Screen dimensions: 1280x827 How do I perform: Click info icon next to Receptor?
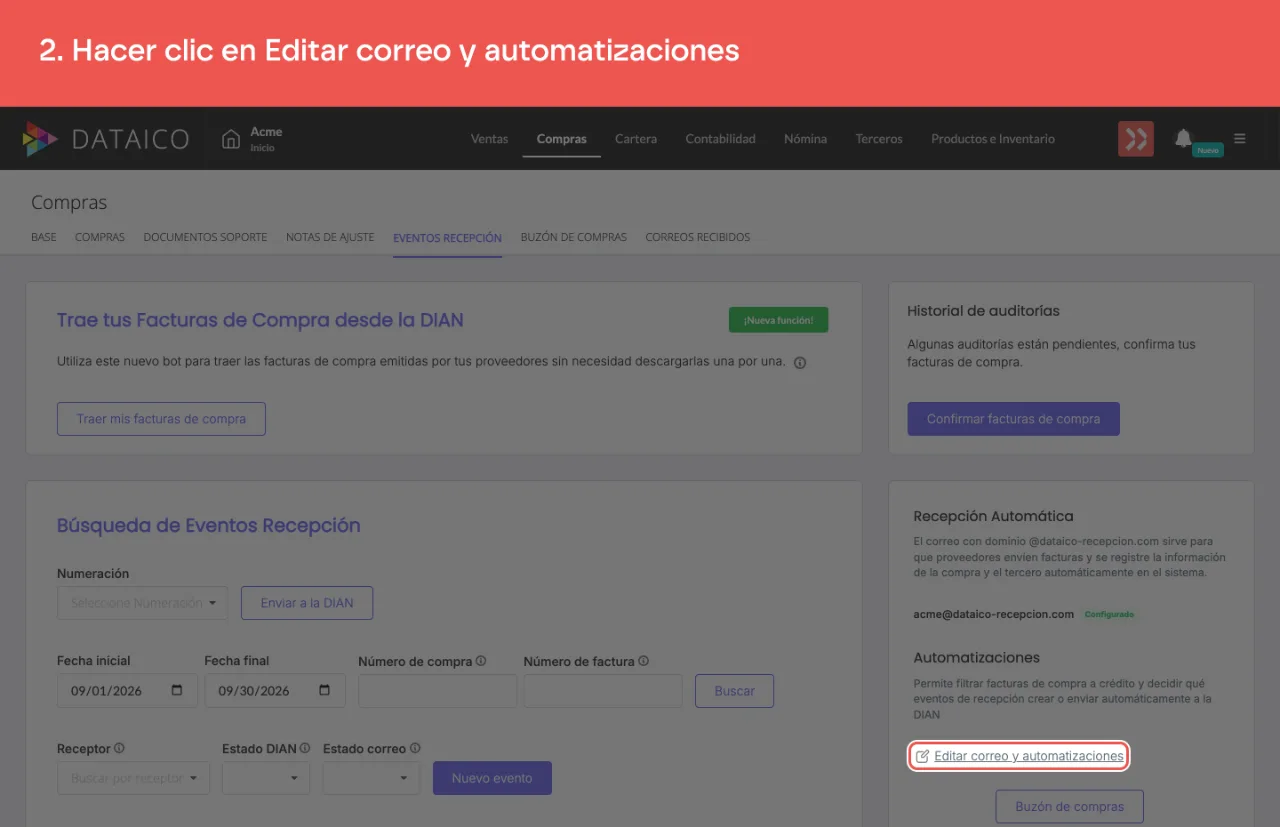coord(119,748)
